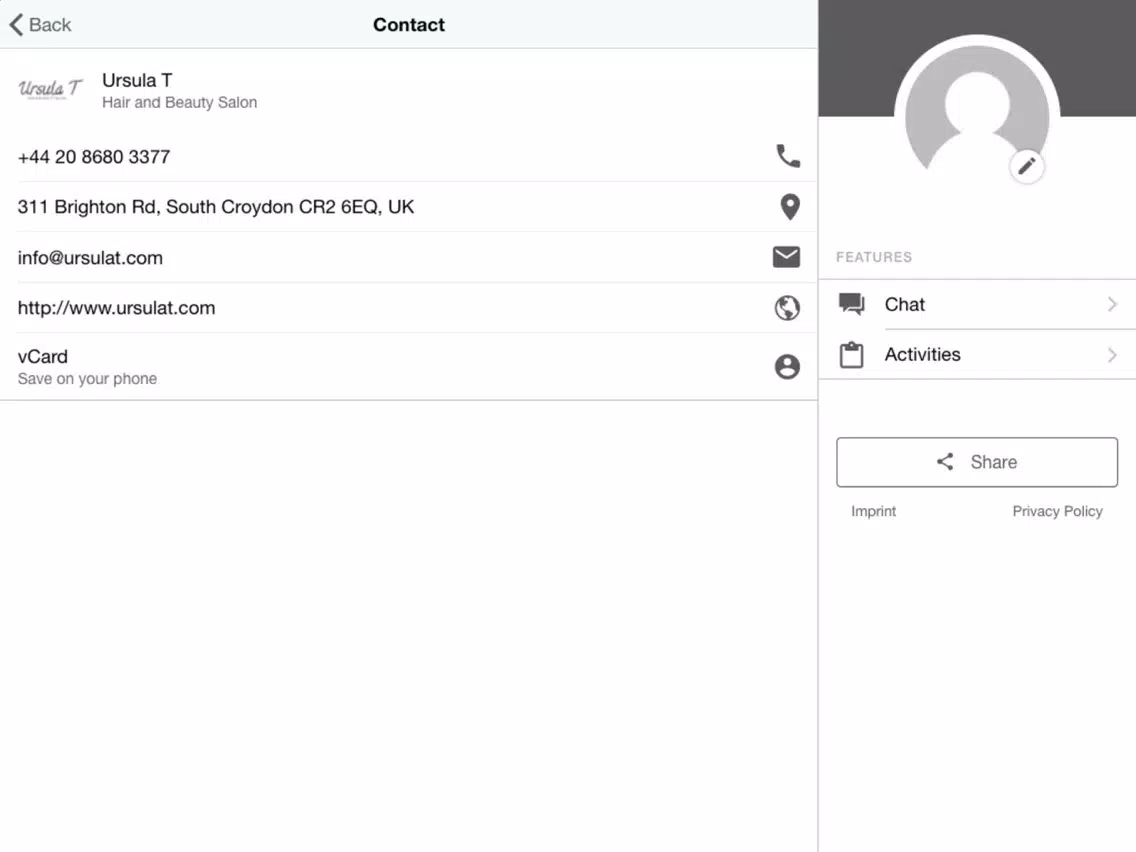The height and width of the screenshot is (852, 1136).
Task: Go back using the Back button
Action: [41, 25]
